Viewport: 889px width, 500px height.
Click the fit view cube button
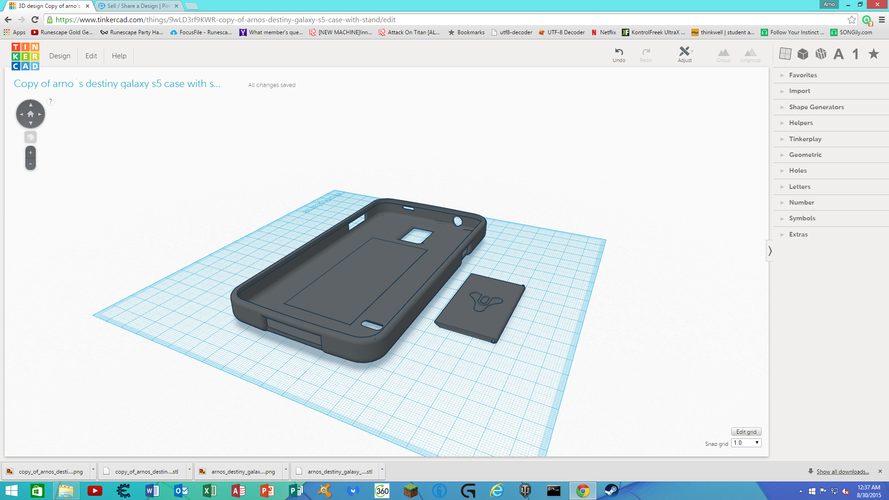(x=31, y=137)
